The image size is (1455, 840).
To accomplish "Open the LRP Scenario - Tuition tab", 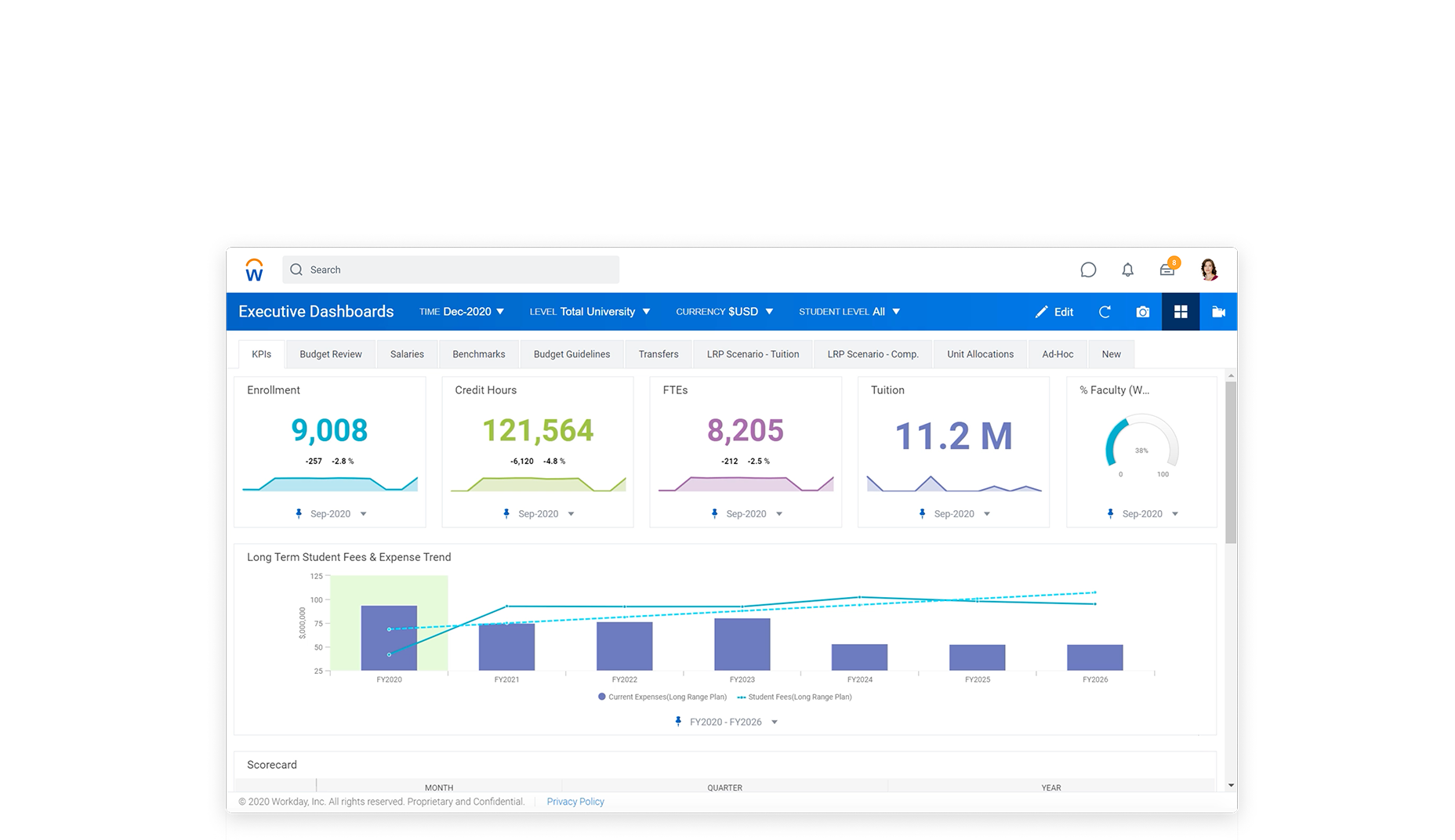I will [x=753, y=354].
